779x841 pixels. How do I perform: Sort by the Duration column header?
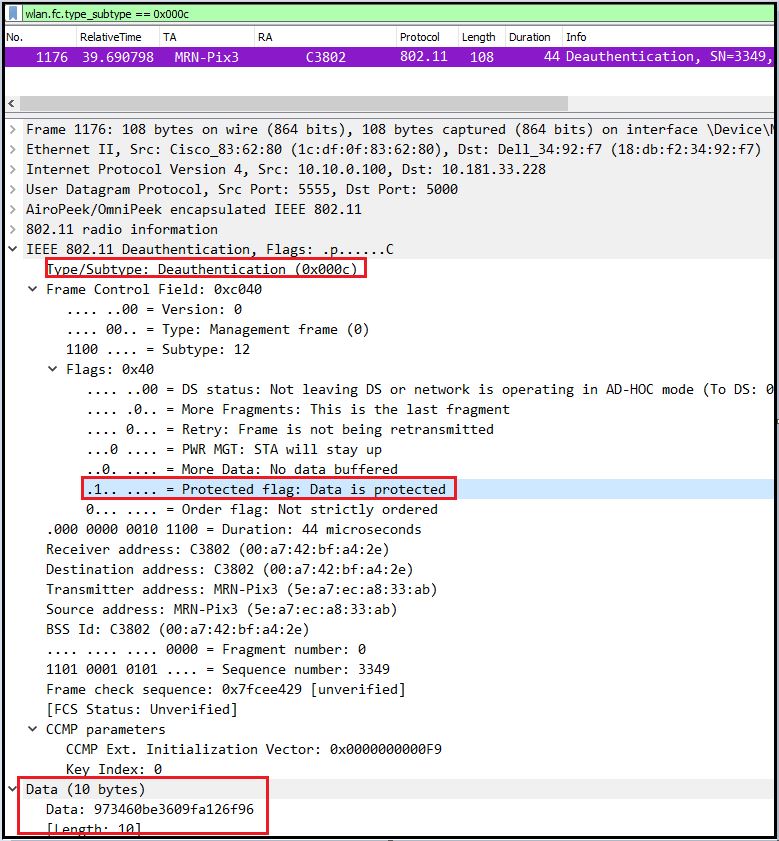point(533,37)
